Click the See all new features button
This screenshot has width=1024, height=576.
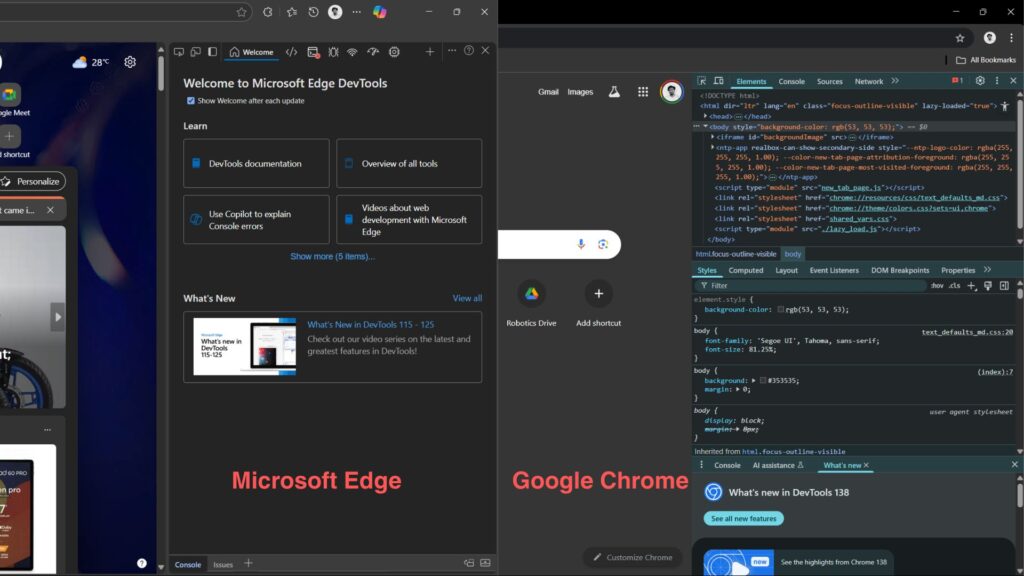(x=743, y=519)
